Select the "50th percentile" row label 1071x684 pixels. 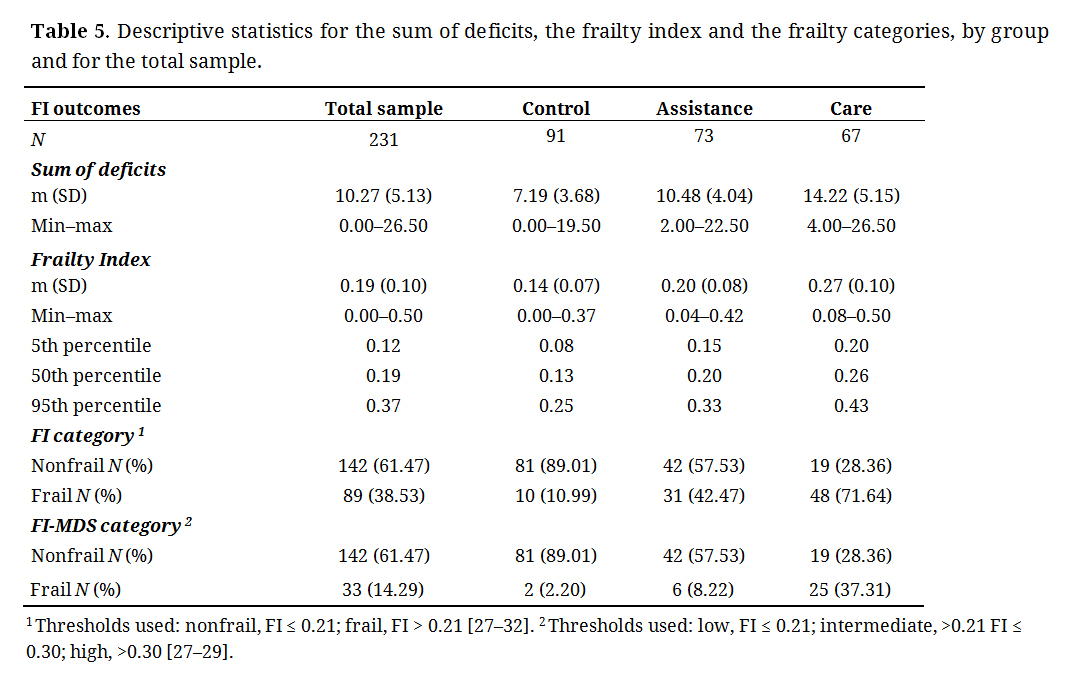[96, 376]
